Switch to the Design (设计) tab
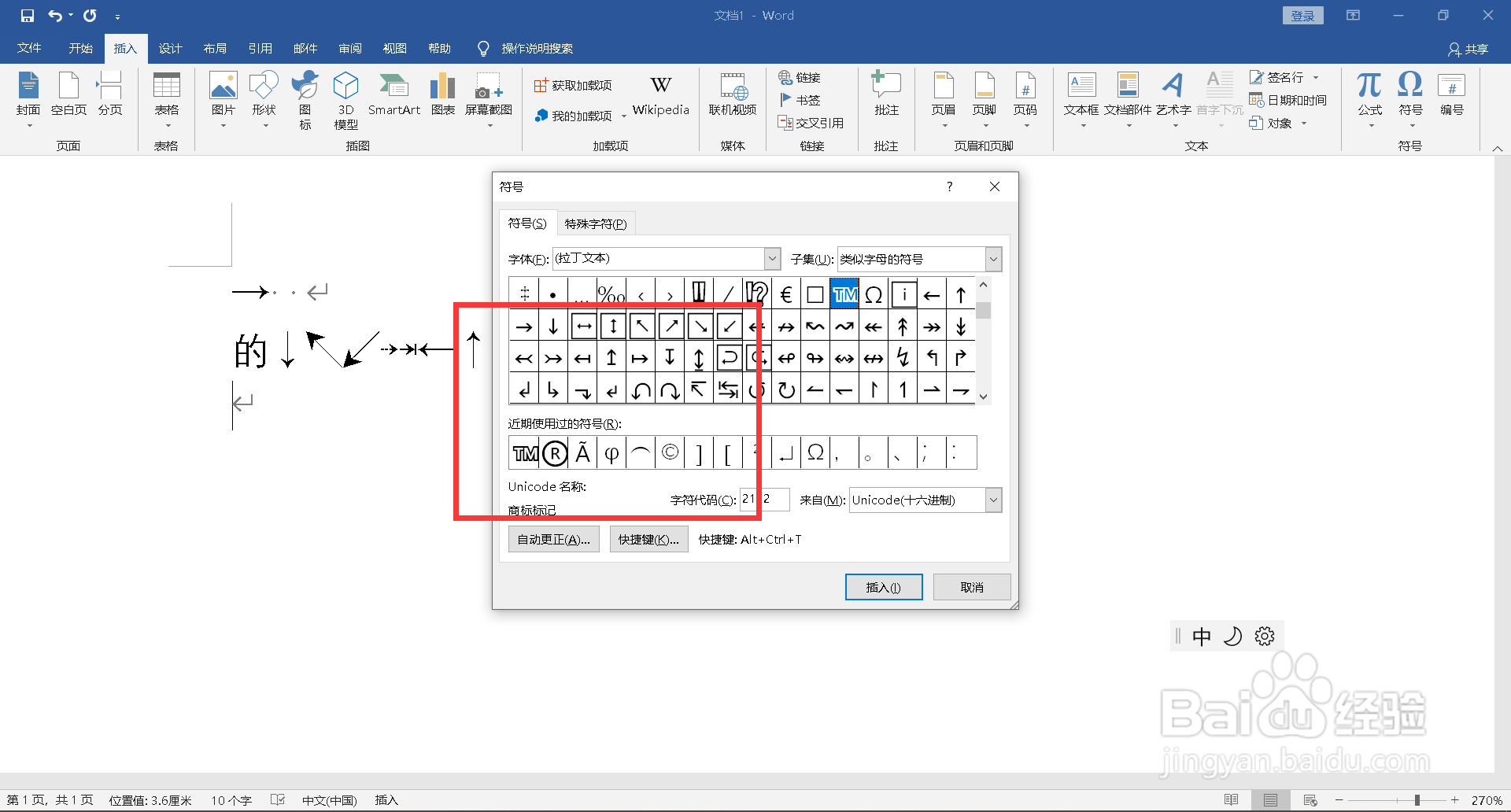This screenshot has width=1511, height=812. click(170, 49)
